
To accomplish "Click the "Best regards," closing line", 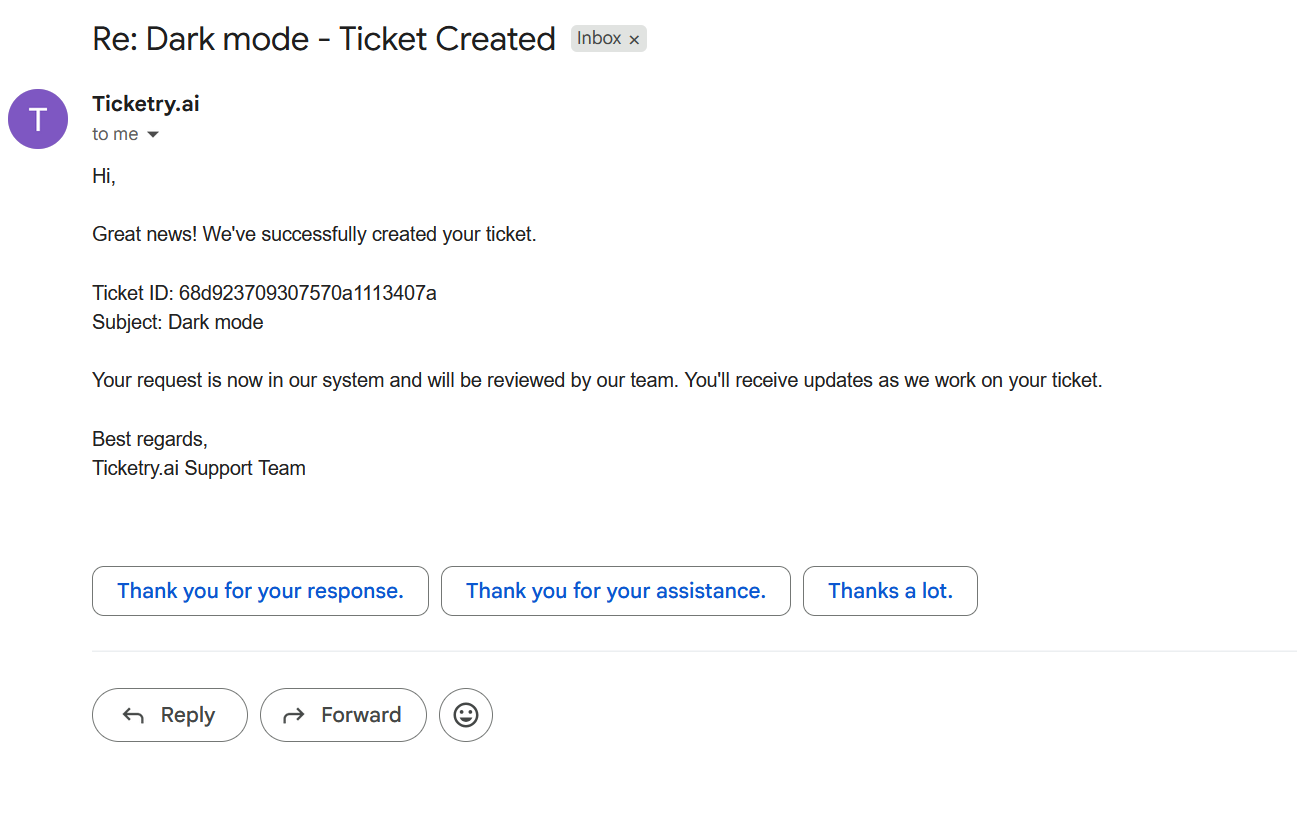I will [150, 439].
